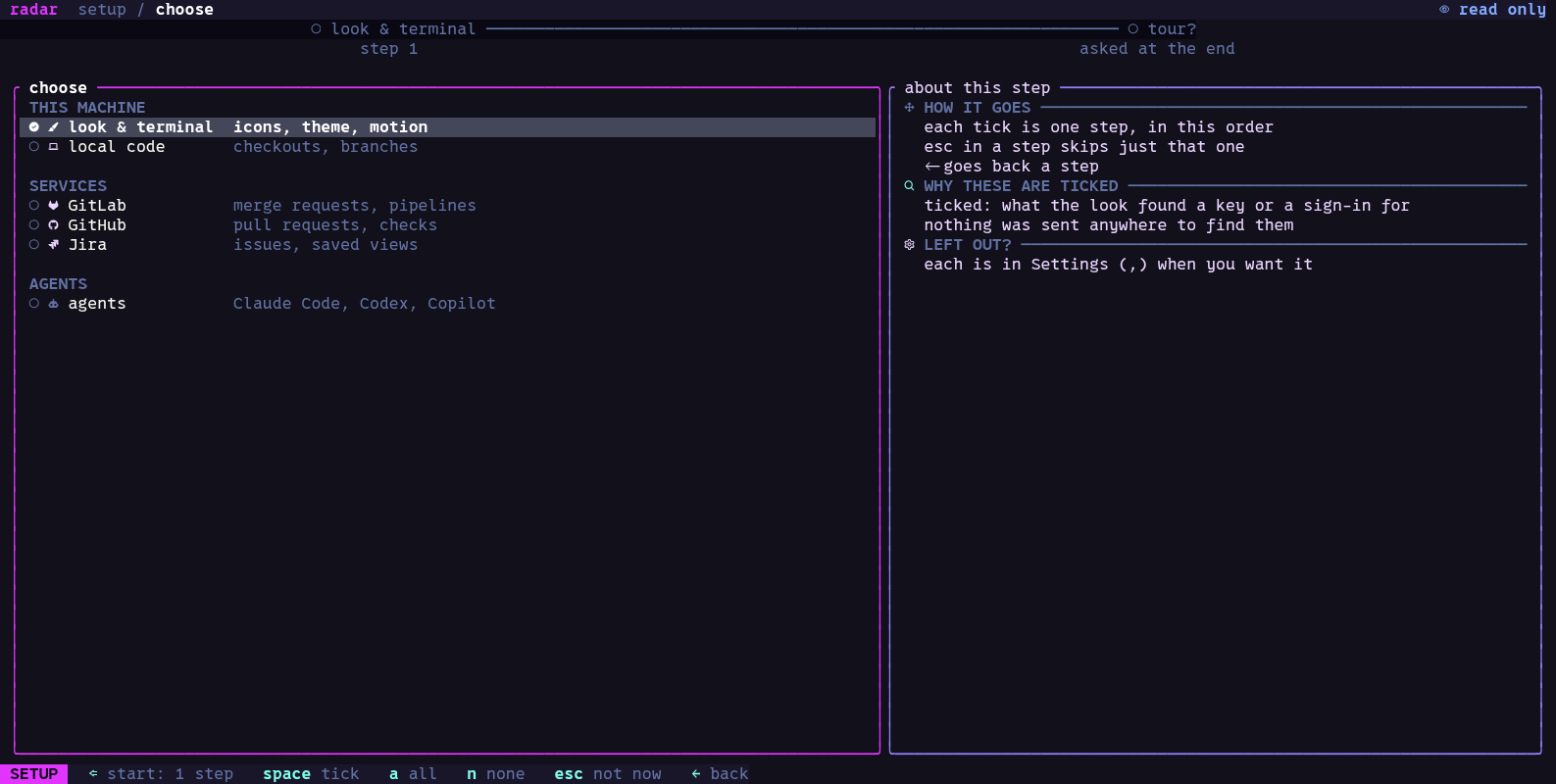Click the back label in the footer

tap(729, 774)
